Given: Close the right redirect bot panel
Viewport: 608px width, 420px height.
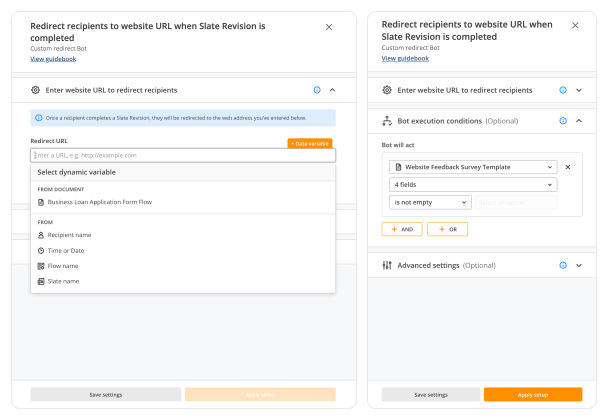Looking at the screenshot, I should 575,25.
